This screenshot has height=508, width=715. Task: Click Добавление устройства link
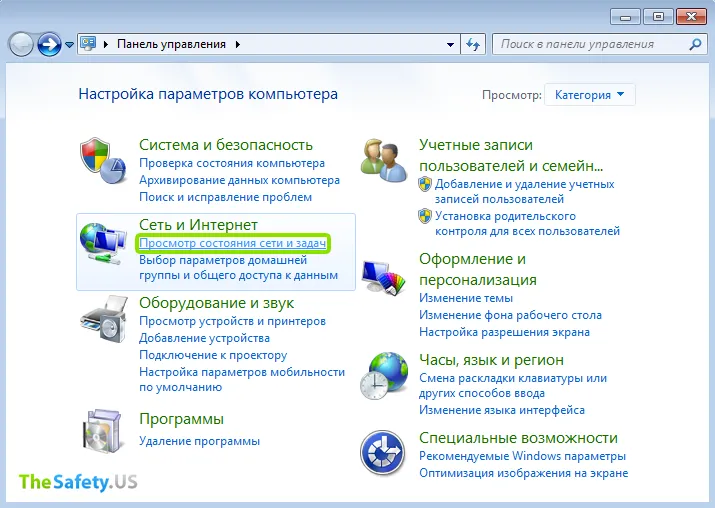pos(204,338)
